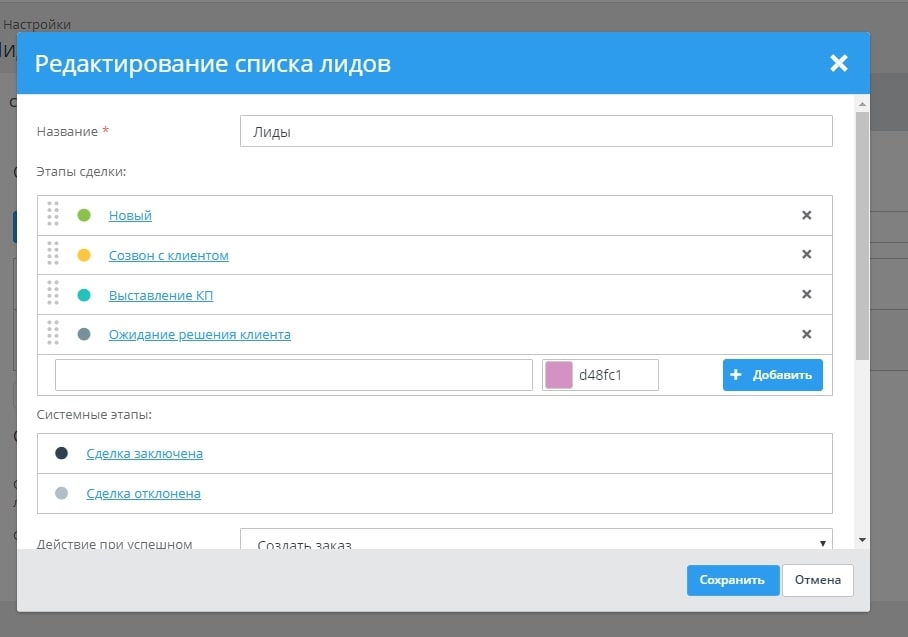
Task: Open the Создать заказ dropdown
Action: [x=536, y=539]
